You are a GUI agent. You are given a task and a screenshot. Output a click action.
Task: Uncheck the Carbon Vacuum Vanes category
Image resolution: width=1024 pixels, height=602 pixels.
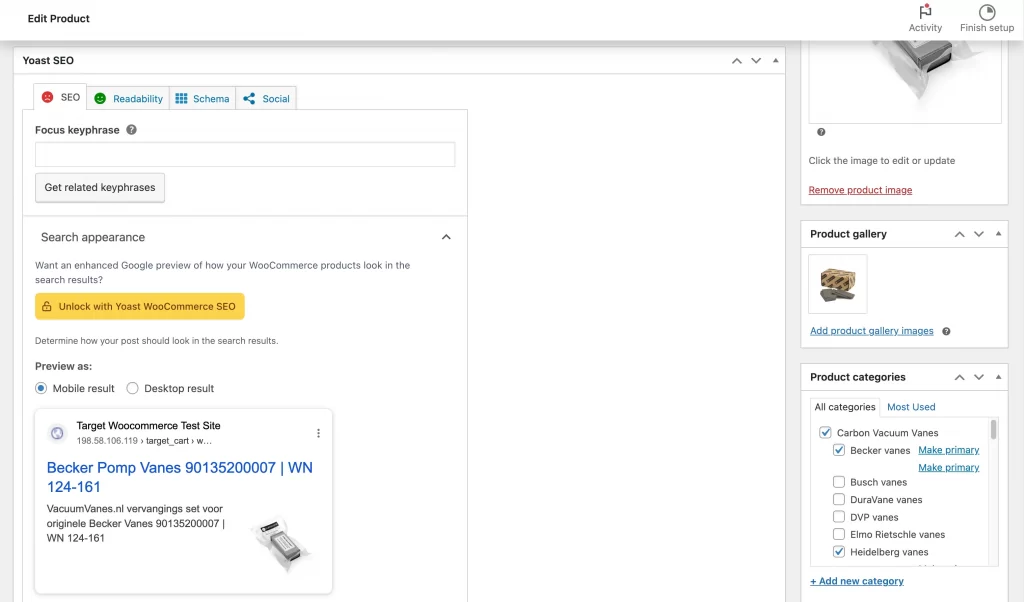pos(825,433)
